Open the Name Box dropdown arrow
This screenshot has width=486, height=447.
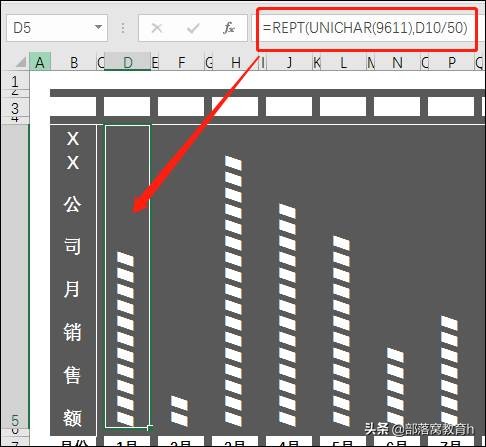coord(98,27)
